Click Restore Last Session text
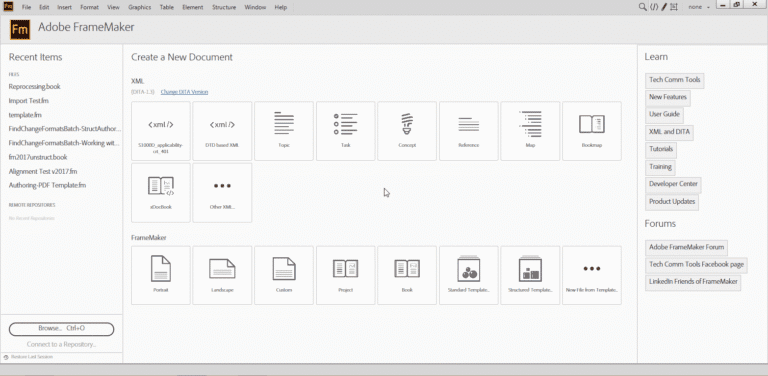768x376 pixels. 31,357
